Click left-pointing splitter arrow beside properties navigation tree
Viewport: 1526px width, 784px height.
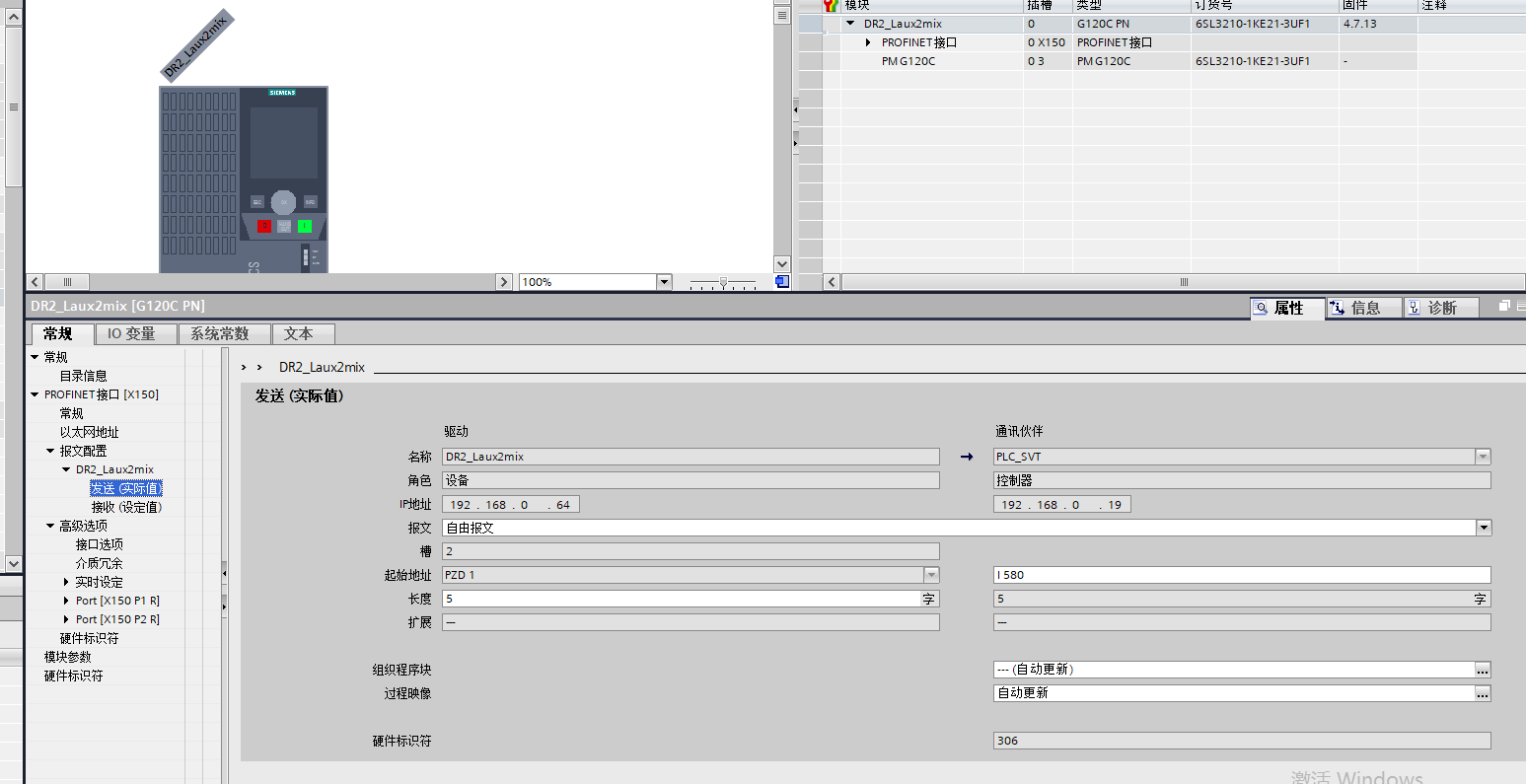tap(224, 572)
